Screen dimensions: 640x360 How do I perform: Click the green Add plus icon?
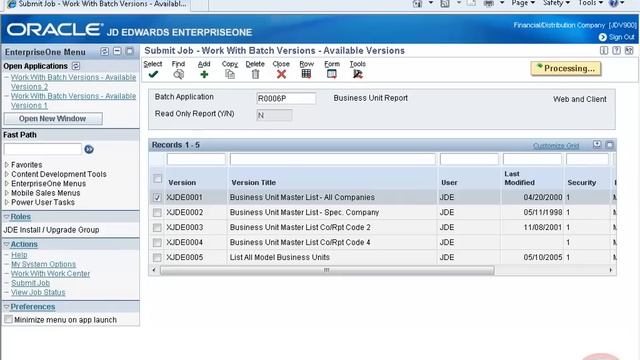(x=204, y=74)
